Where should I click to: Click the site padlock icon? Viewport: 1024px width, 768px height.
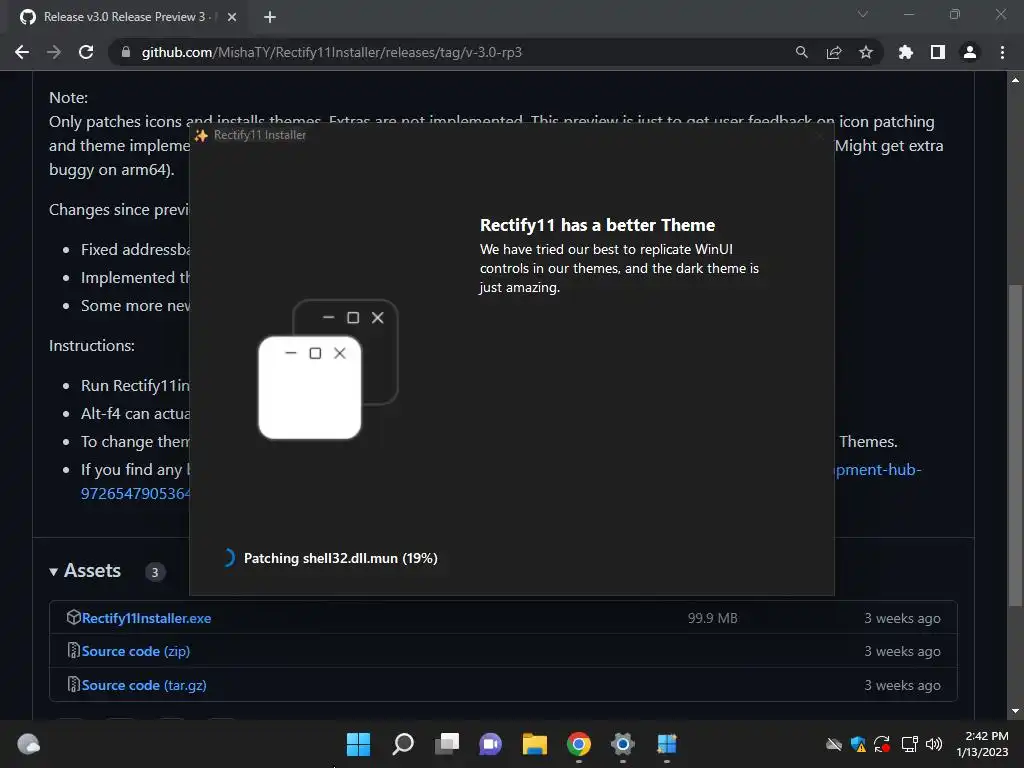coord(125,52)
